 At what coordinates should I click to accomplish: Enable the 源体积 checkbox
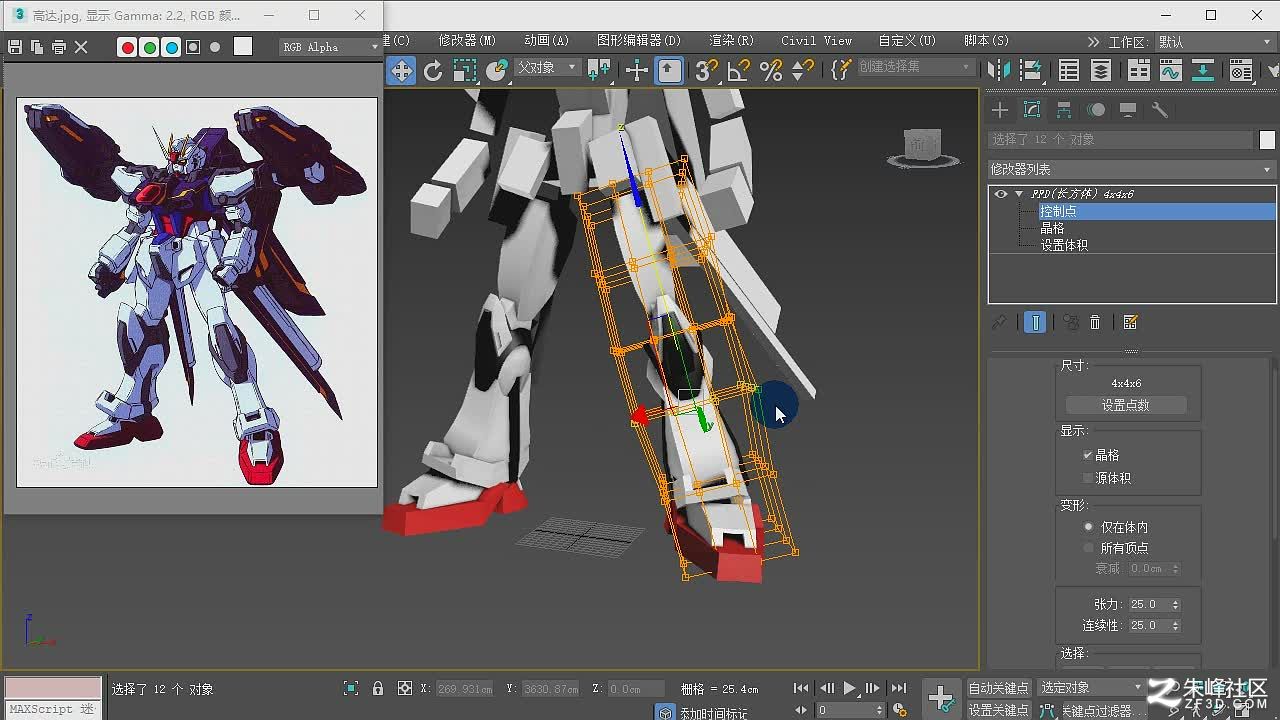[1088, 479]
